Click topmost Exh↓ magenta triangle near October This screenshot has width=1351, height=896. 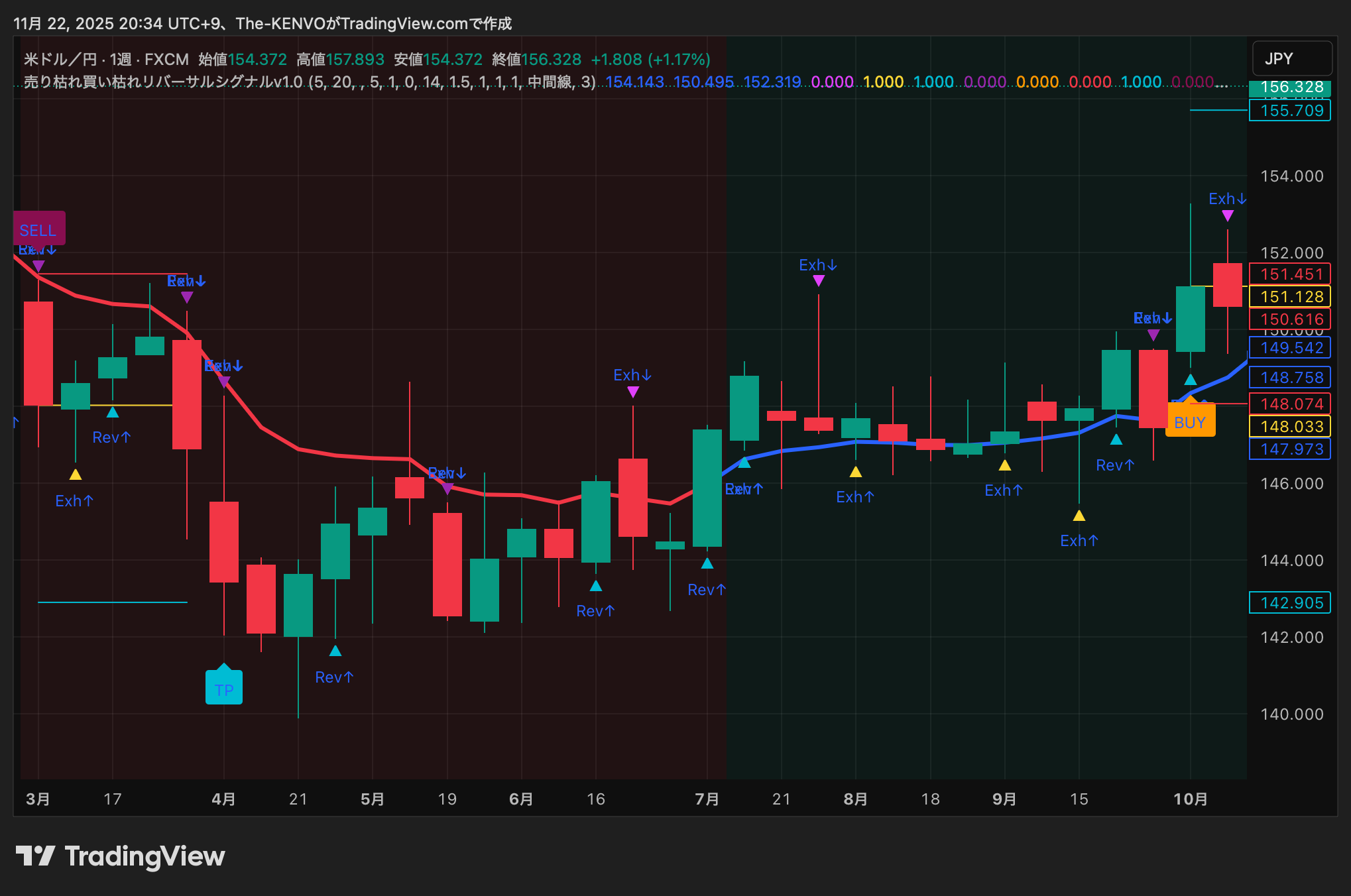(1227, 216)
